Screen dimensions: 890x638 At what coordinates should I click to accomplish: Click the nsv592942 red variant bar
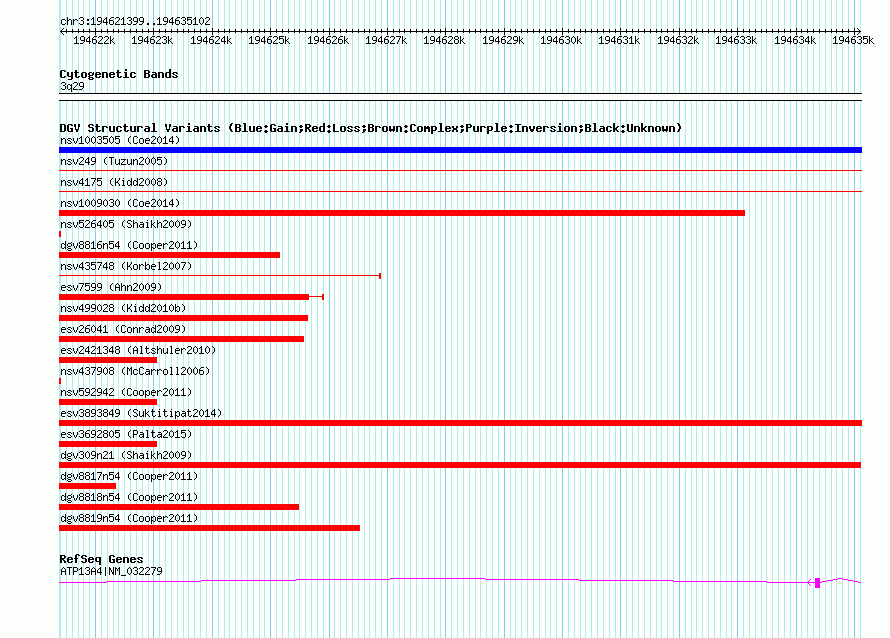coord(108,402)
